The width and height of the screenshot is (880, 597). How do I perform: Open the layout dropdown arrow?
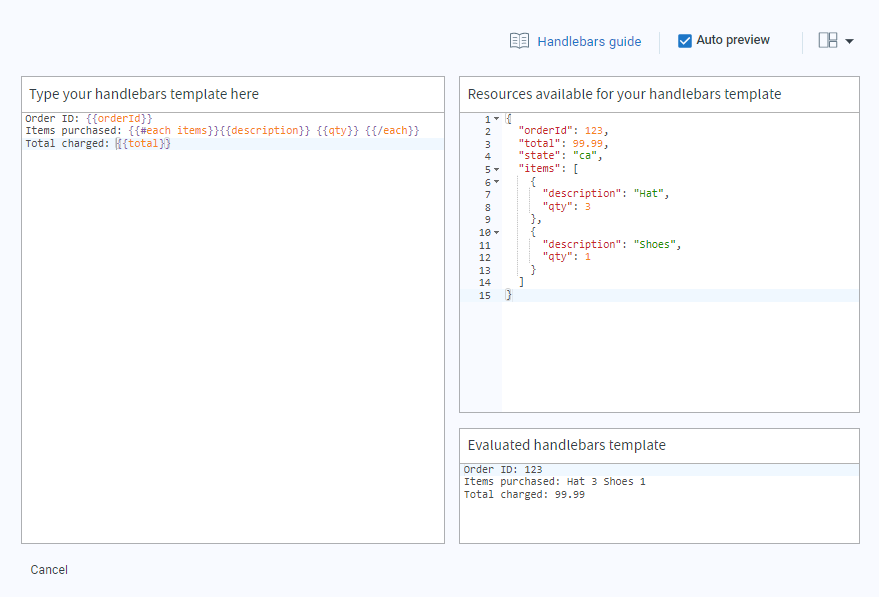tap(849, 41)
